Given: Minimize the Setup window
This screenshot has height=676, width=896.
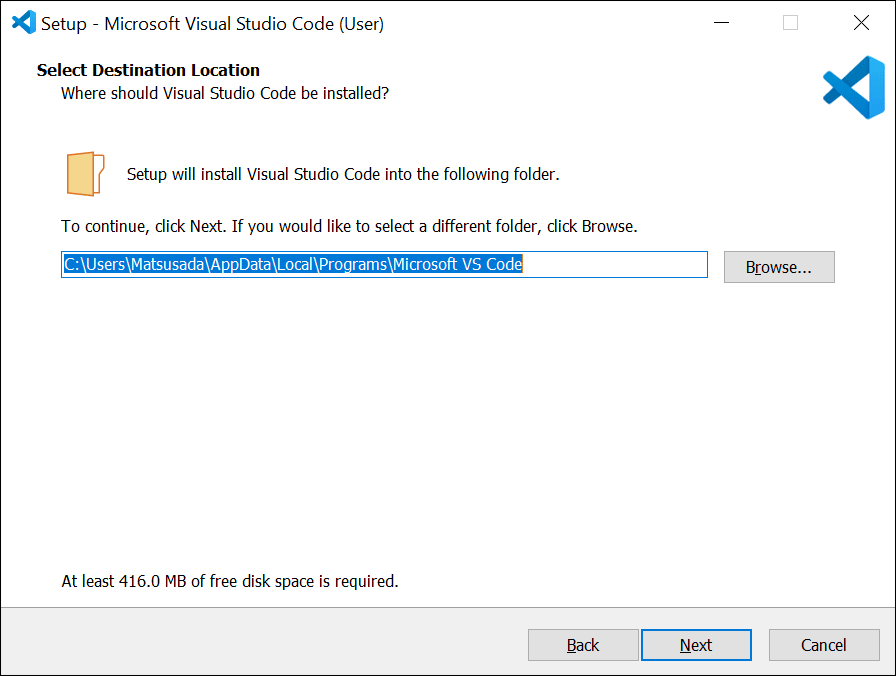Looking at the screenshot, I should [x=721, y=22].
